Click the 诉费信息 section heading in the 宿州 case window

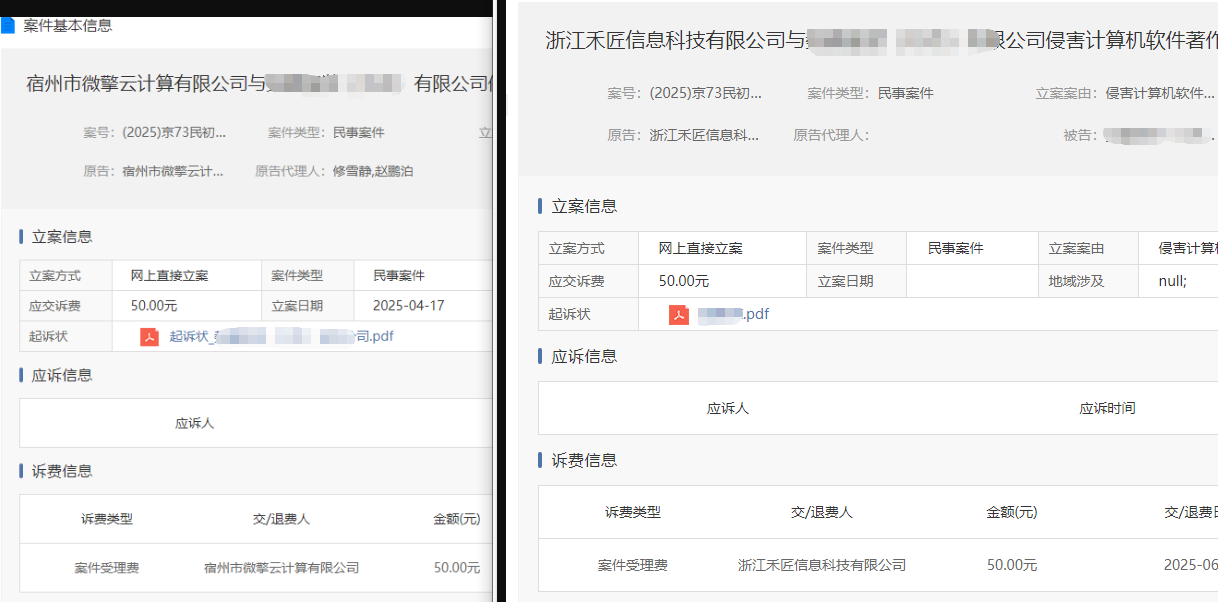coord(62,471)
